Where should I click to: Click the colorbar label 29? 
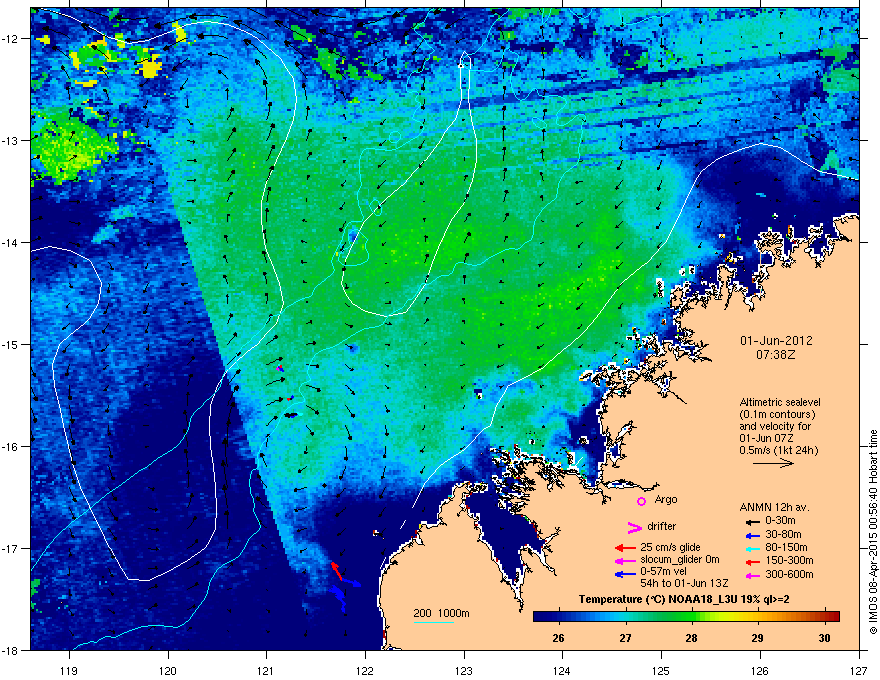[x=758, y=638]
